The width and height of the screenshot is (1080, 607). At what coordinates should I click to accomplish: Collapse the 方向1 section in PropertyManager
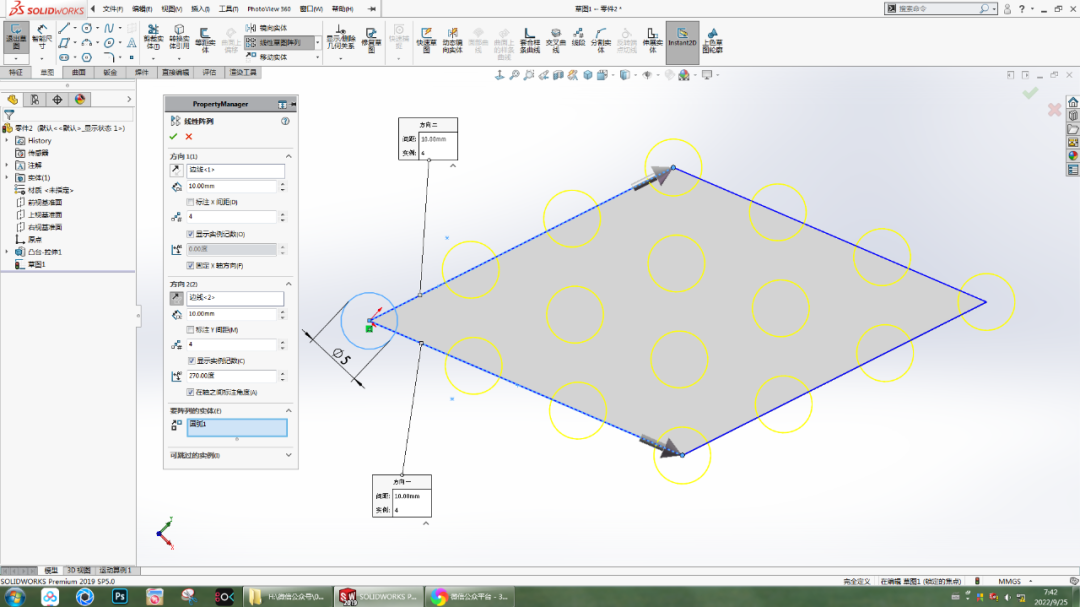[x=288, y=154]
